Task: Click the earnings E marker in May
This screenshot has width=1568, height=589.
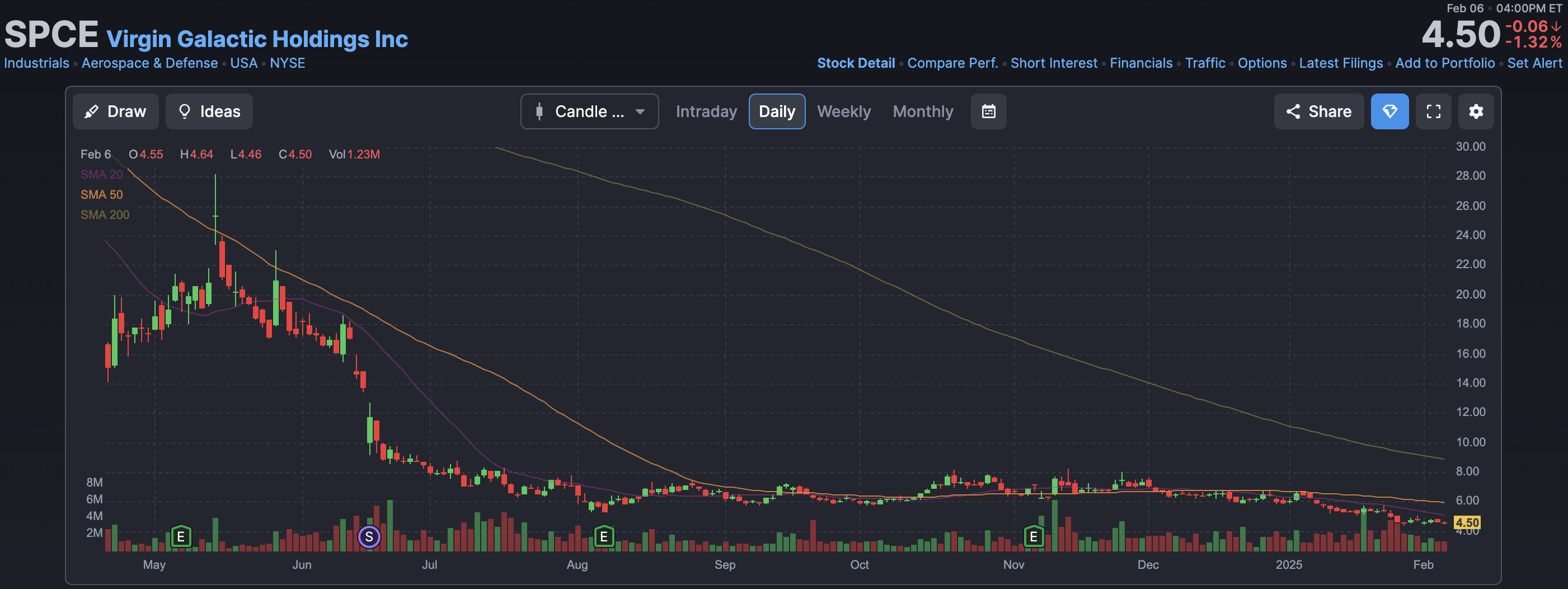Action: point(181,537)
